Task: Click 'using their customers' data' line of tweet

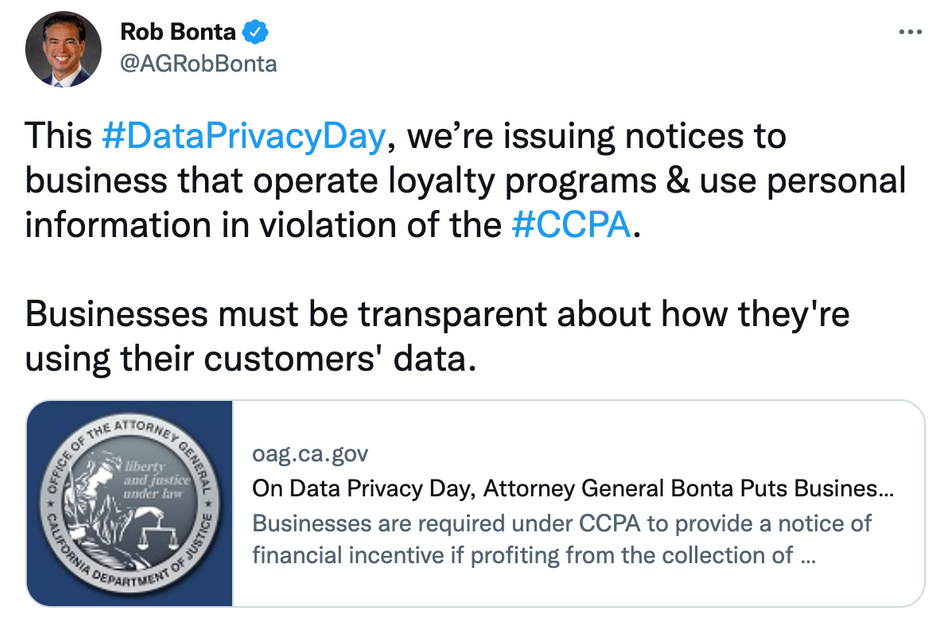Action: pyautogui.click(x=245, y=358)
